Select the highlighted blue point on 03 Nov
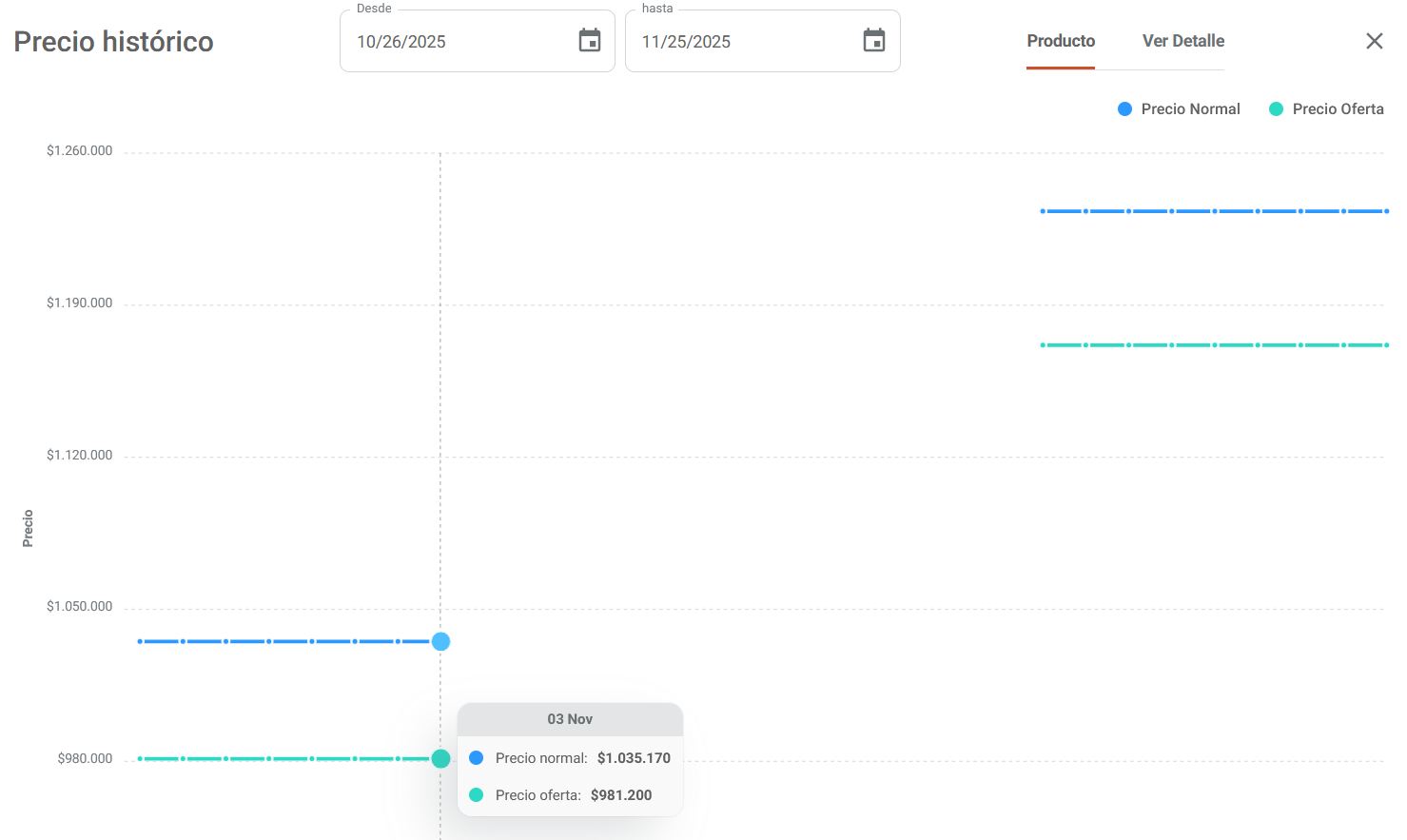Screen dimensions: 1407x840 (440, 641)
